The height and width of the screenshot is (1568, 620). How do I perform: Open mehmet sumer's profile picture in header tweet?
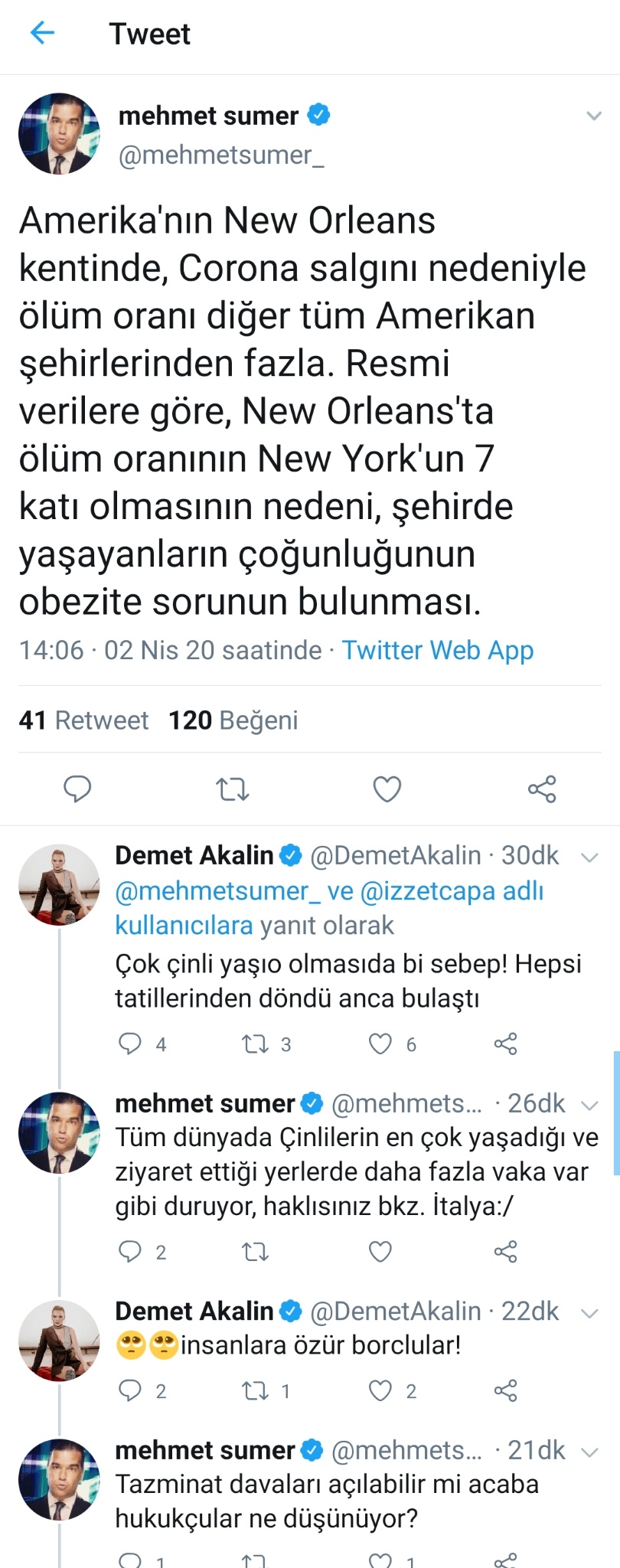tap(59, 134)
